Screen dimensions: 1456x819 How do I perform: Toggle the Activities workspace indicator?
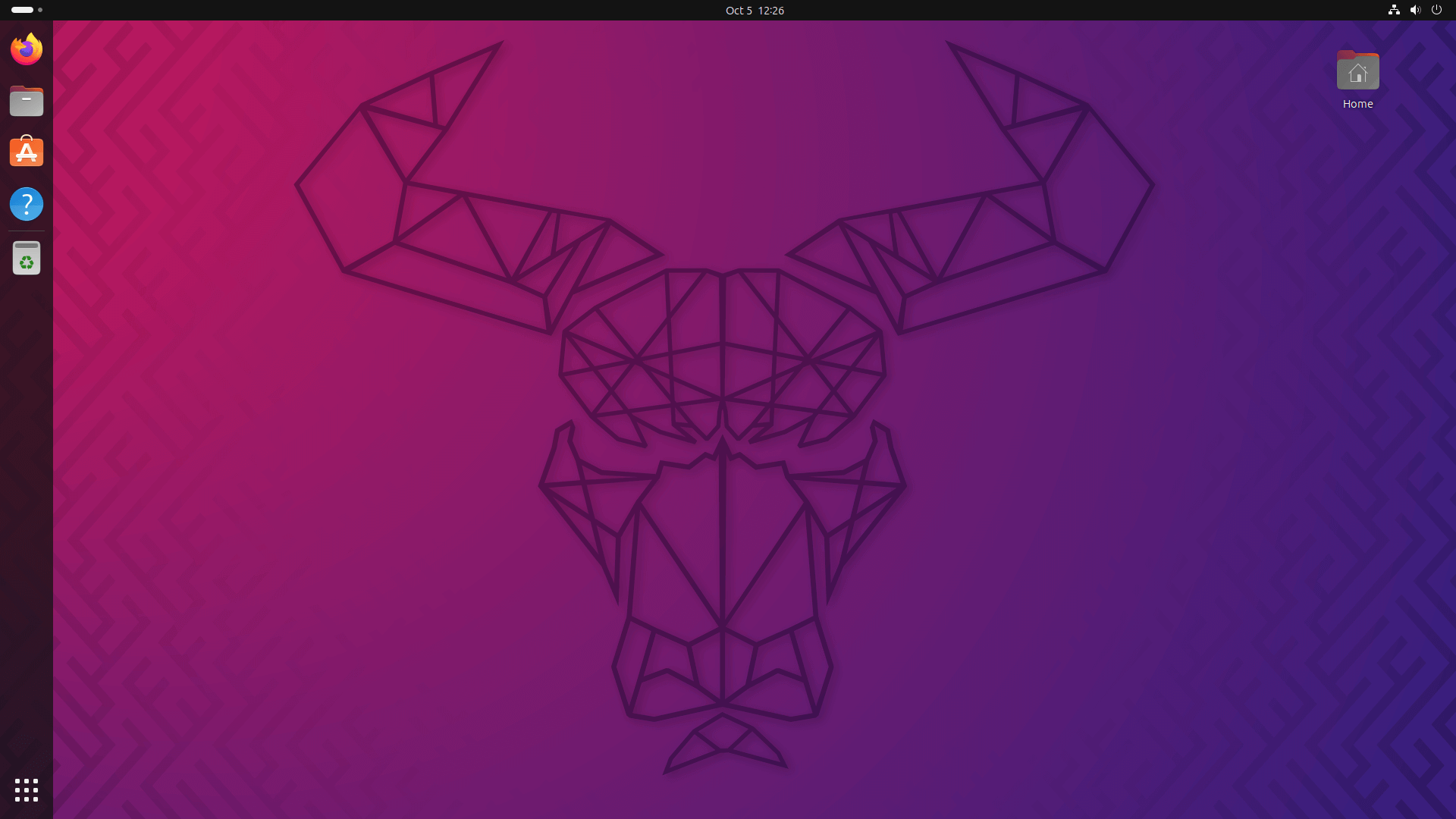point(23,10)
